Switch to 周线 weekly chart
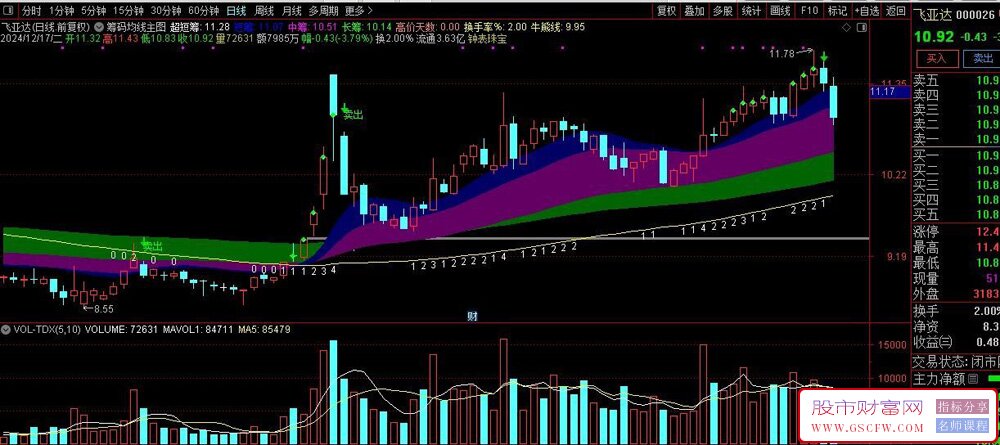This screenshot has height=445, width=1000. pyautogui.click(x=264, y=11)
